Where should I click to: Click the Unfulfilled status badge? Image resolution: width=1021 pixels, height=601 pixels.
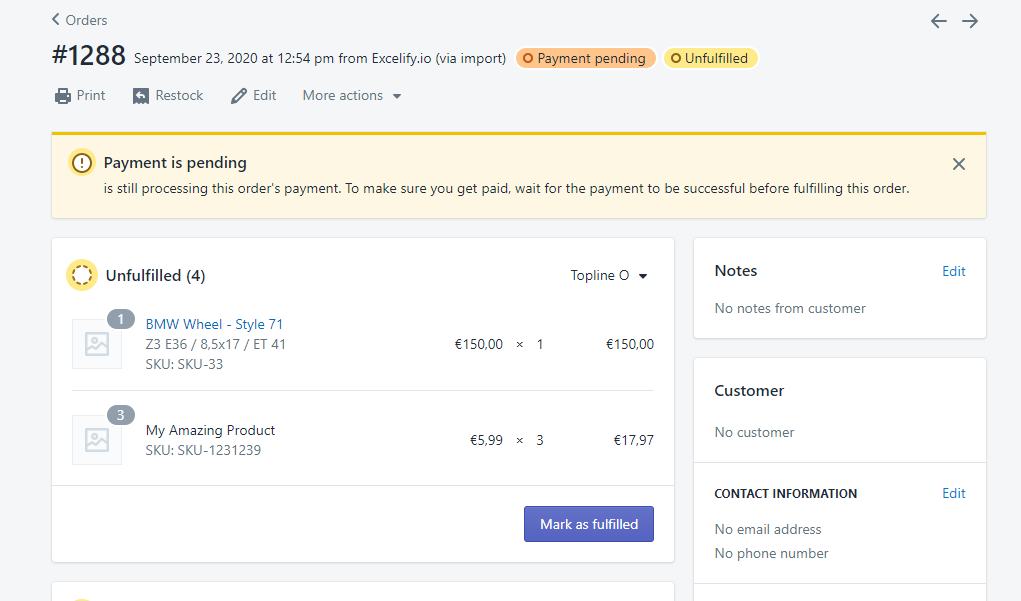coord(710,58)
